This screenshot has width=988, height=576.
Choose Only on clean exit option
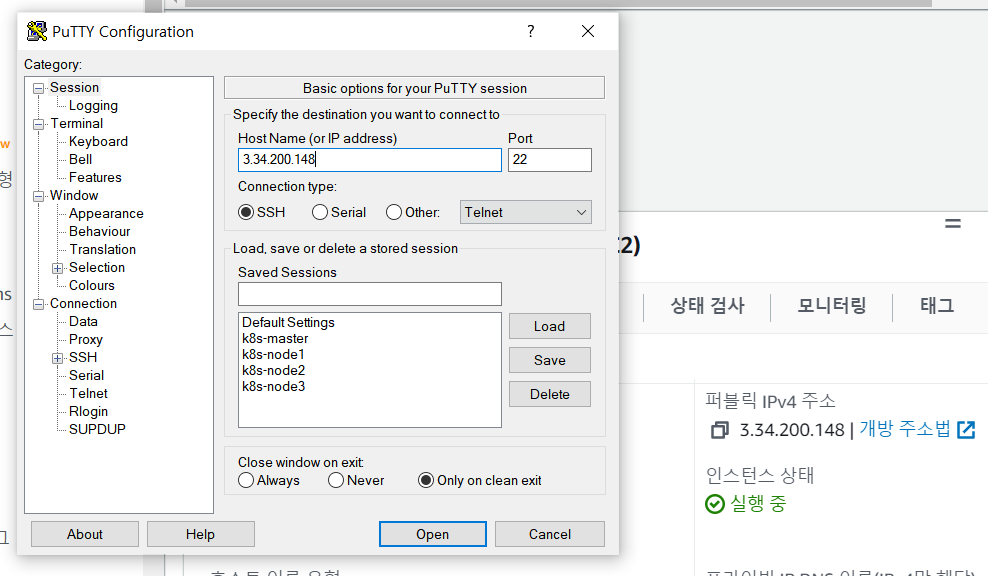(x=426, y=480)
